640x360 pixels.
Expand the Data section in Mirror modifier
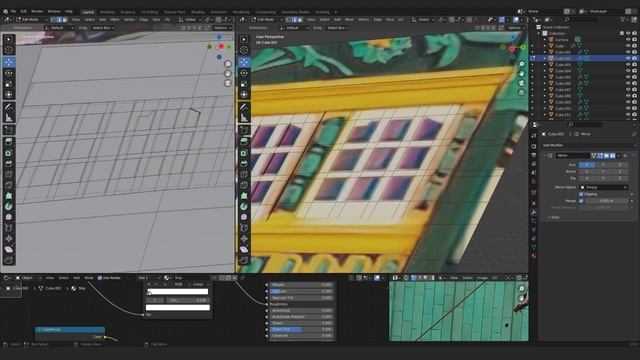coord(553,218)
